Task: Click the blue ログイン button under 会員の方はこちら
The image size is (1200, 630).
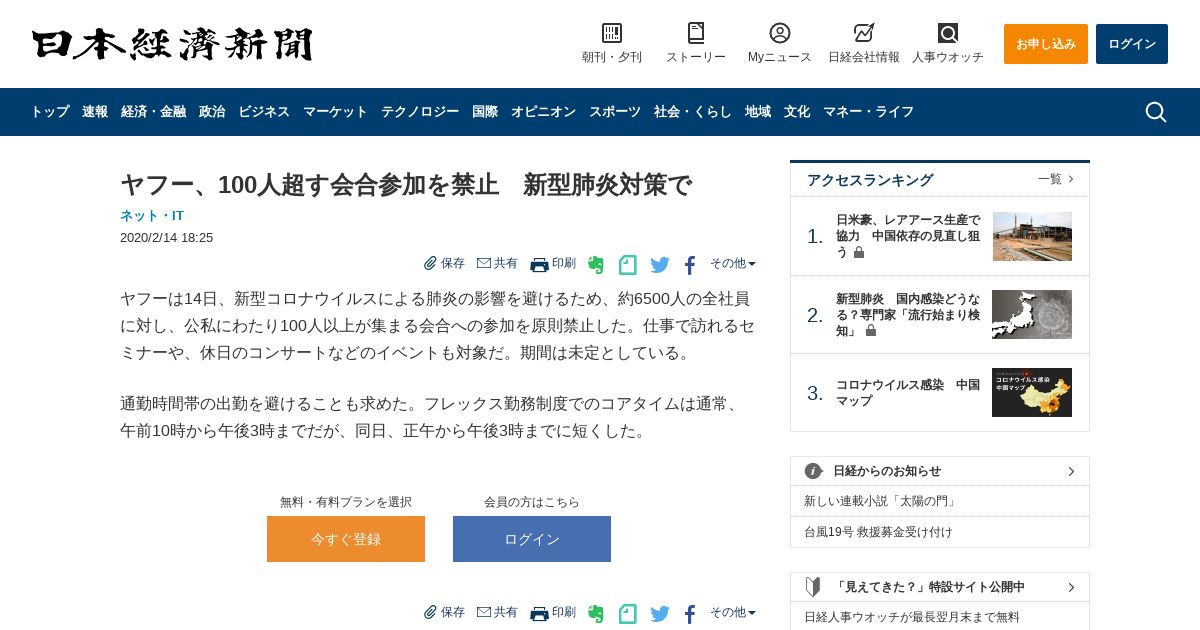Action: (532, 539)
